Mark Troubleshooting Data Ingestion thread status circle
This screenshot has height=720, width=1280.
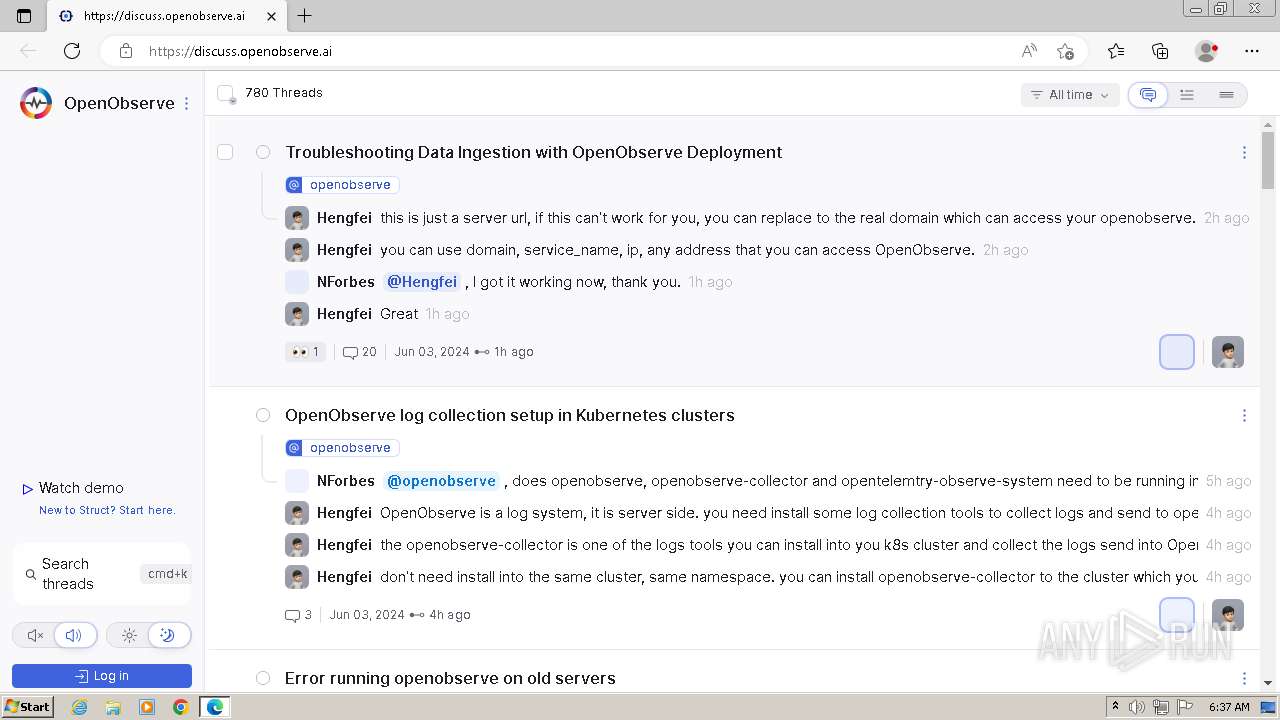click(x=263, y=152)
